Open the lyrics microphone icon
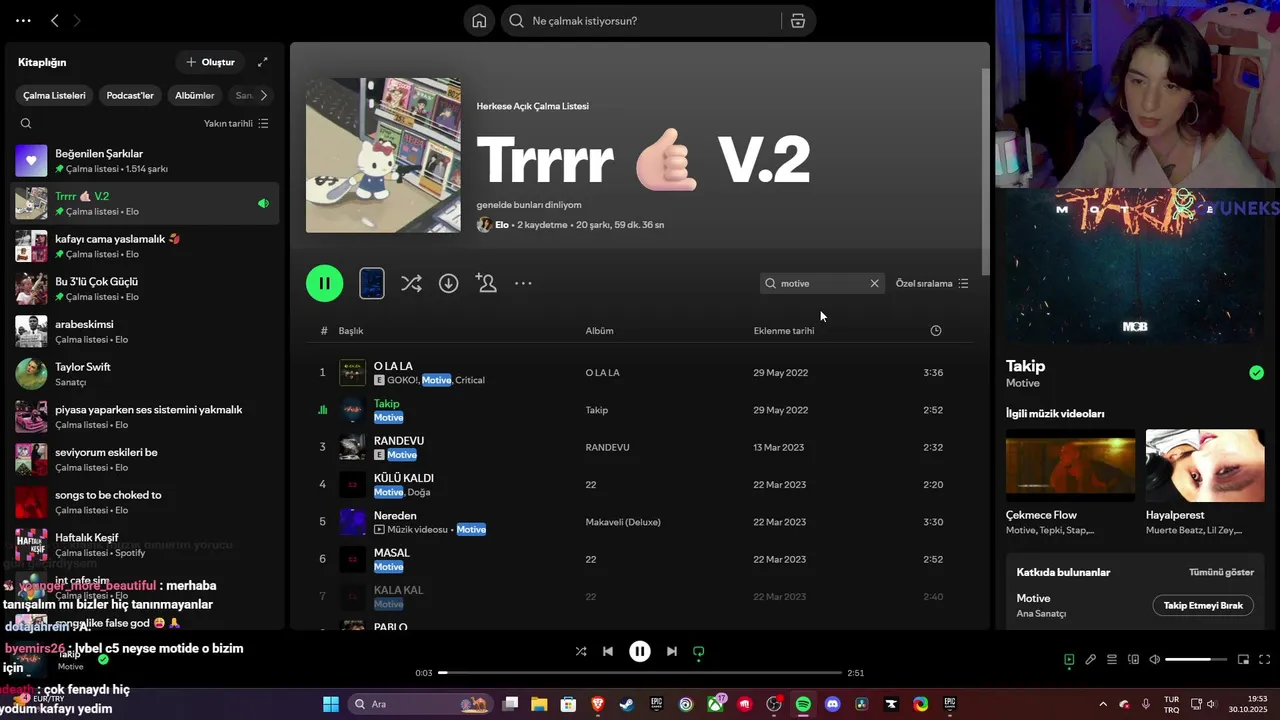1280x720 pixels. point(1091,660)
